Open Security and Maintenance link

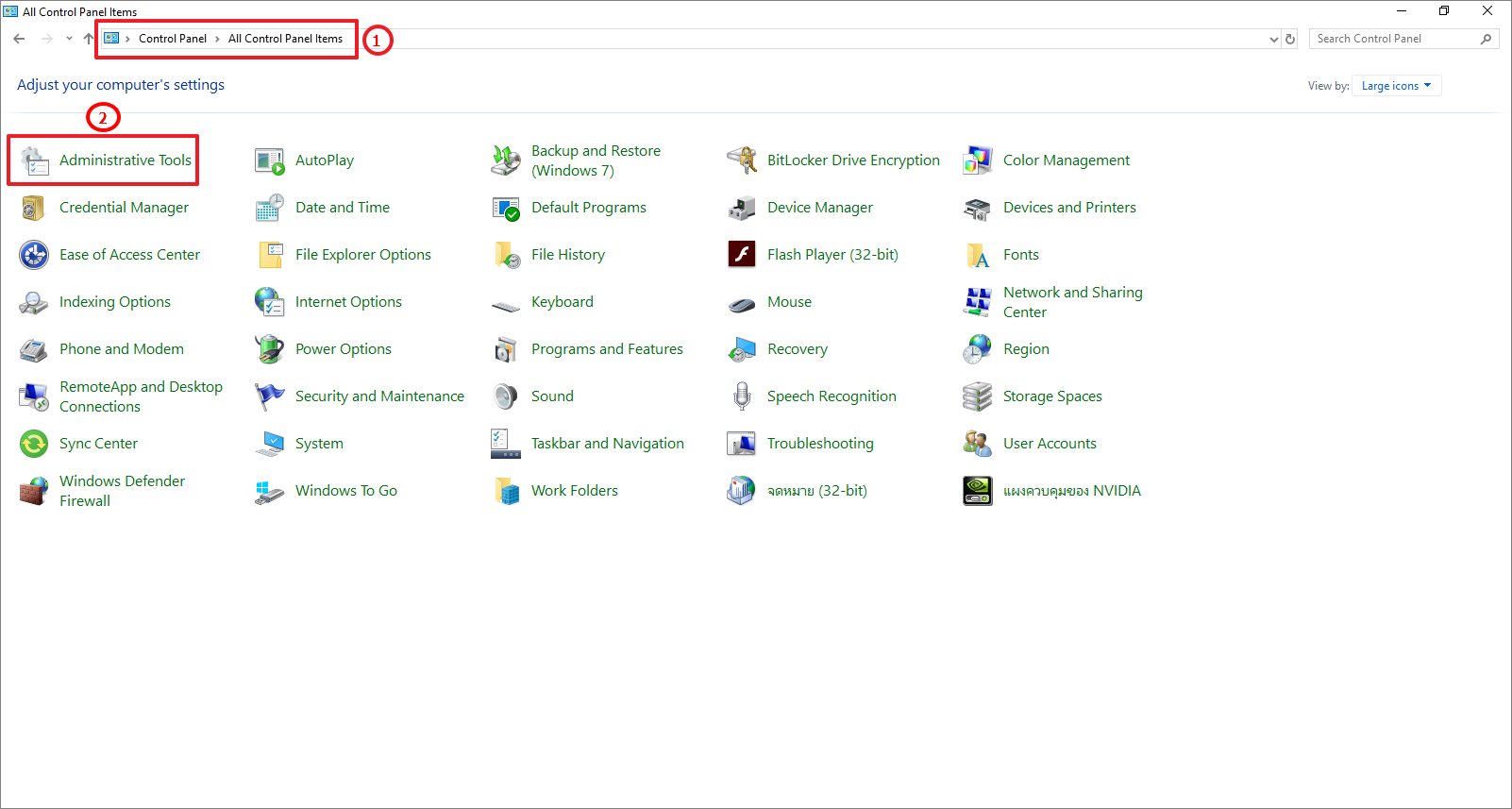tap(379, 396)
